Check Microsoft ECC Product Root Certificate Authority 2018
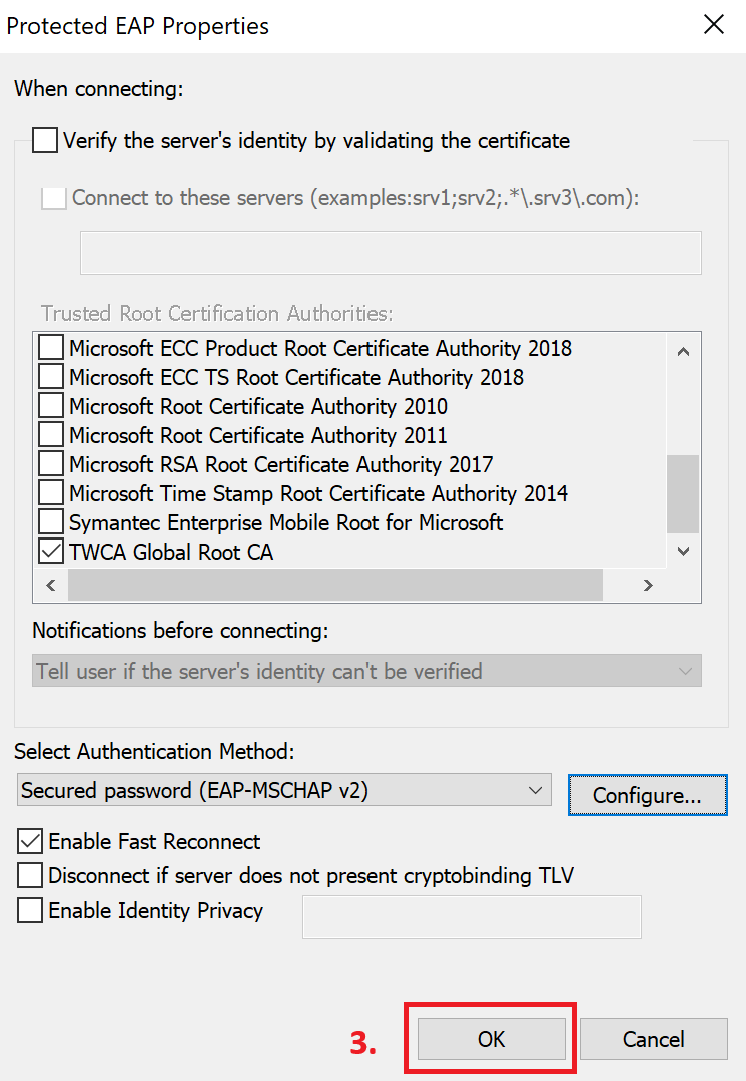Screen dimensions: 746x1081 click(50, 348)
